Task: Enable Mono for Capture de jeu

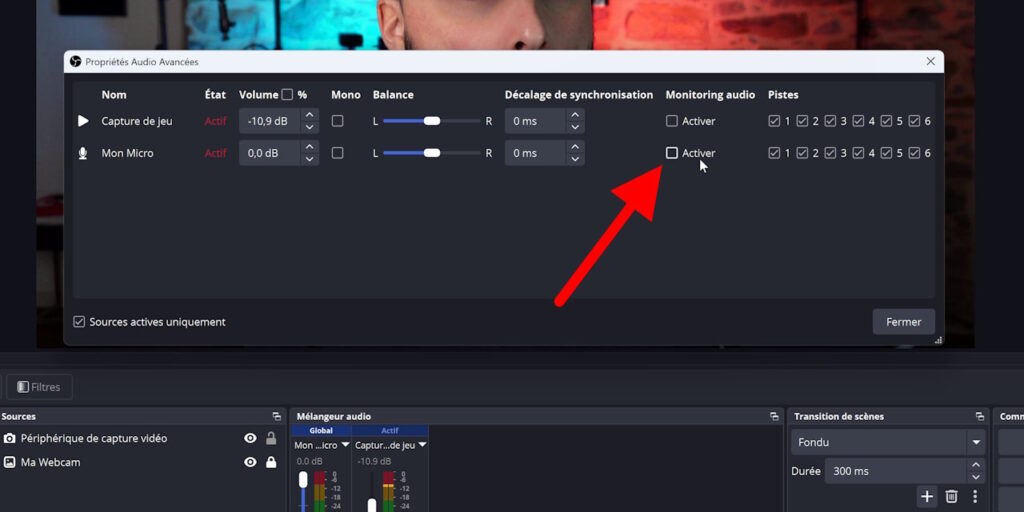Action: (x=338, y=121)
